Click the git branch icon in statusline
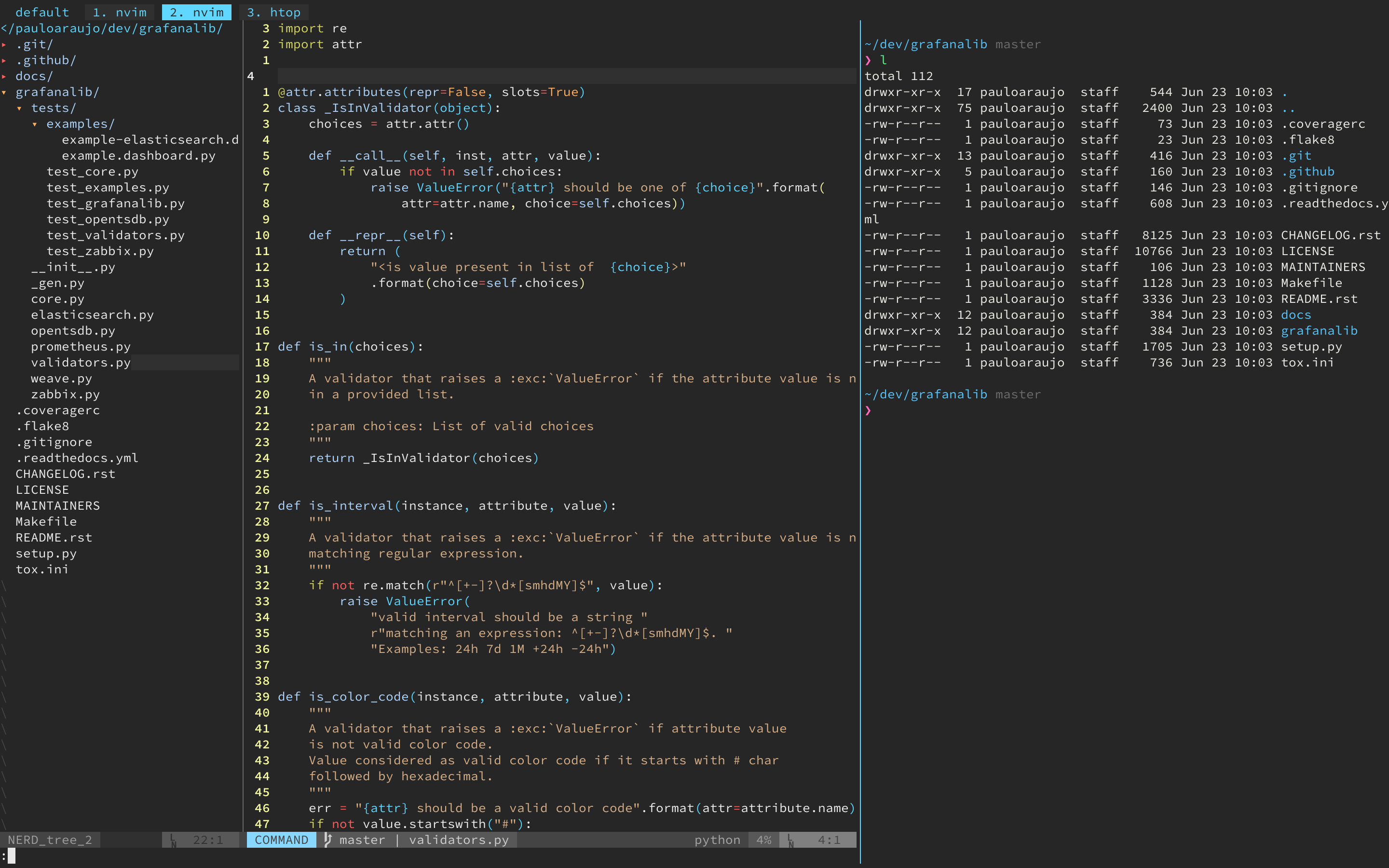The image size is (1389, 868). point(328,840)
